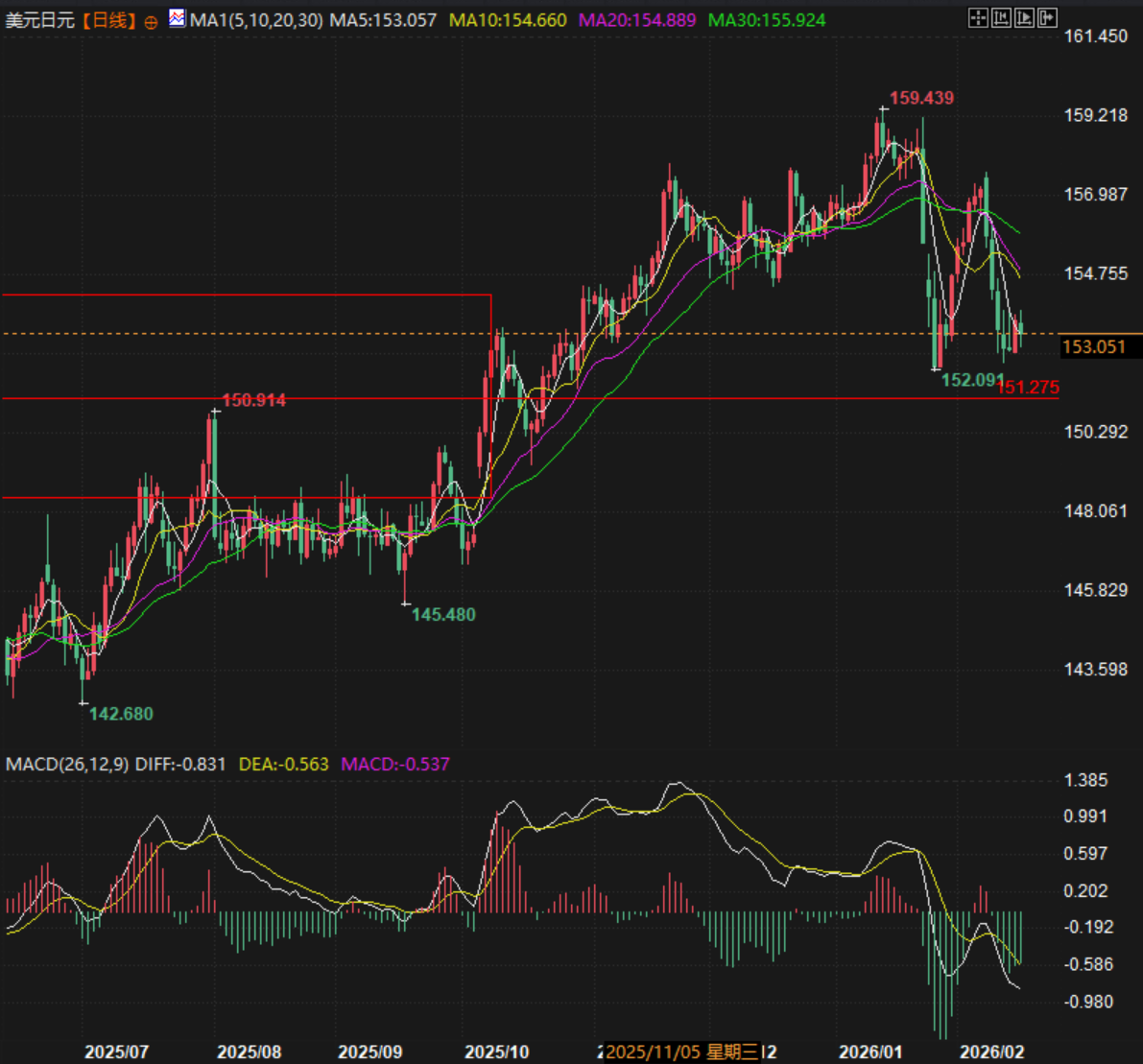Viewport: 1143px width, 1064px height.
Task: Click the 150.292 price axis value
Action: click(1096, 432)
